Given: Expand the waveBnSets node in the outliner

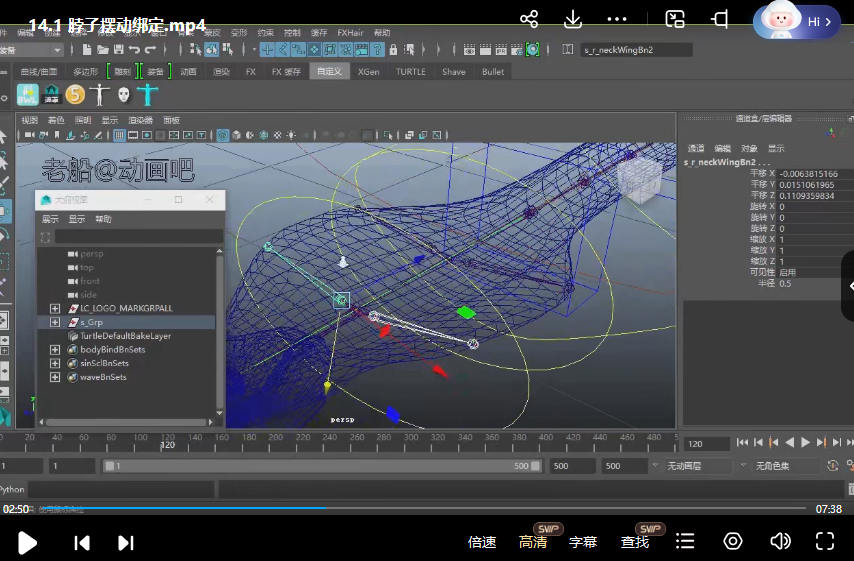Looking at the screenshot, I should click(55, 377).
